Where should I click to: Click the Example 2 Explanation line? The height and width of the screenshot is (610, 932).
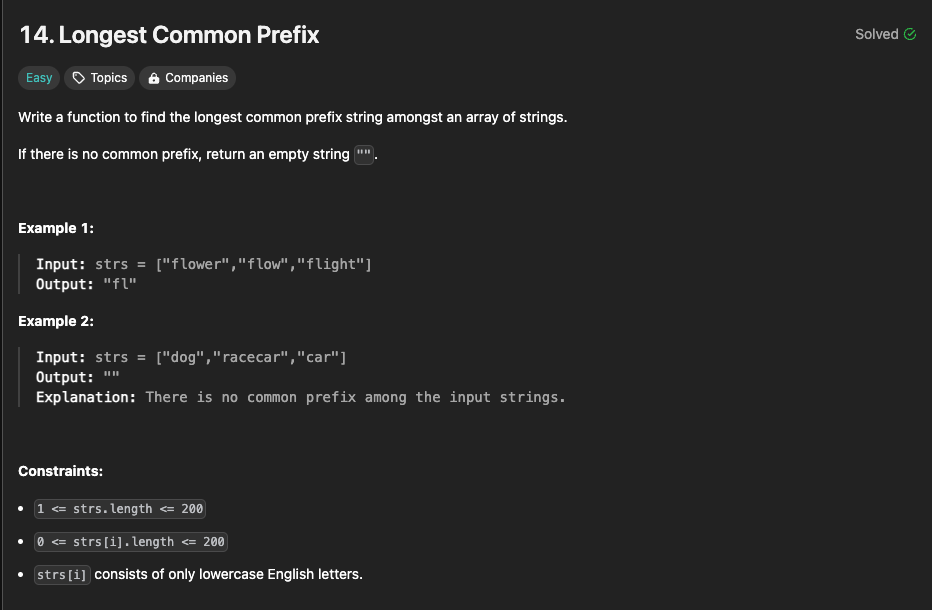coord(300,397)
